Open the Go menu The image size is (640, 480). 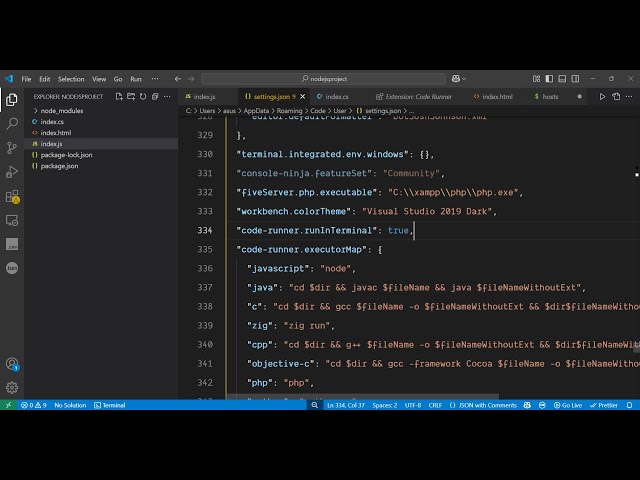pyautogui.click(x=118, y=79)
